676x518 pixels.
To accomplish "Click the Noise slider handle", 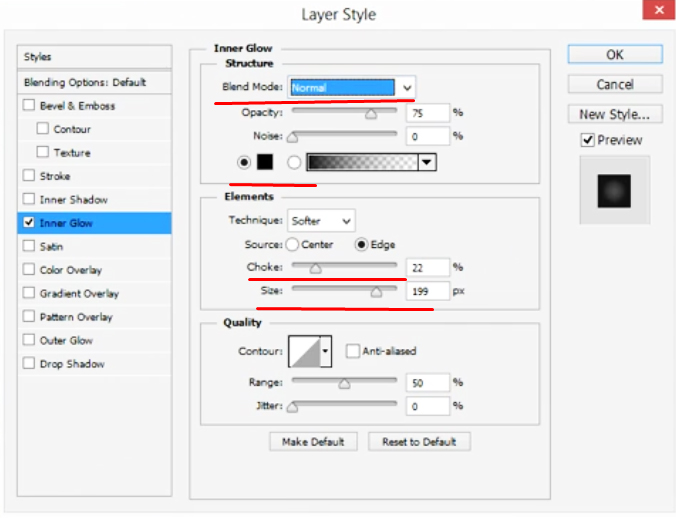I will 292,137.
